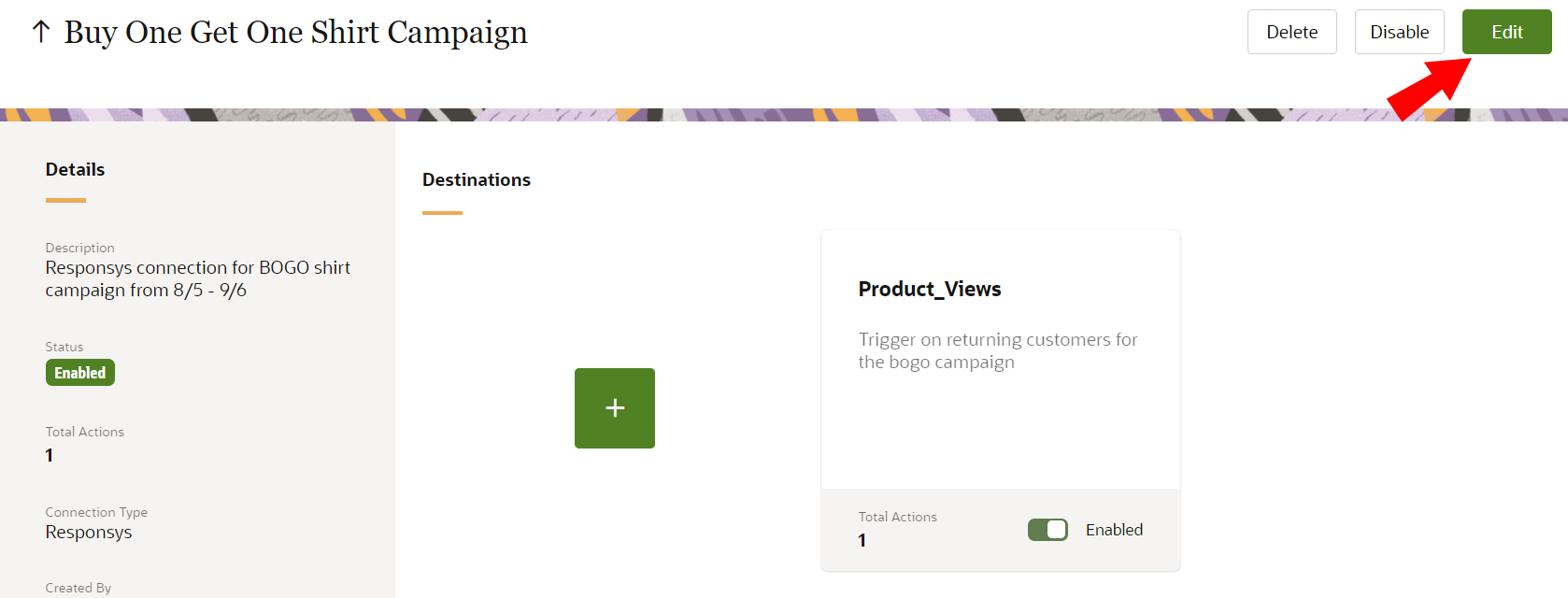Screen dimensions: 1568x598
Task: Toggle the Product_Views enabled switch
Action: tap(1048, 530)
